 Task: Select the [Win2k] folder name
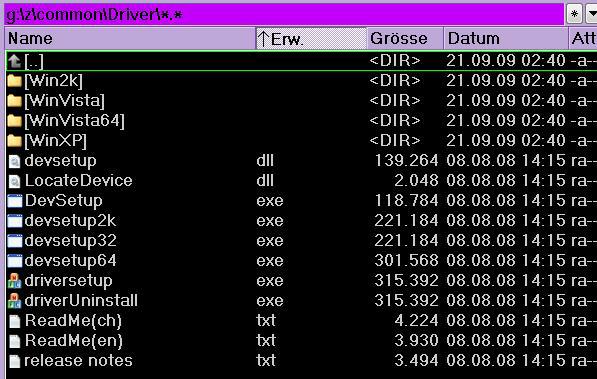(x=53, y=81)
